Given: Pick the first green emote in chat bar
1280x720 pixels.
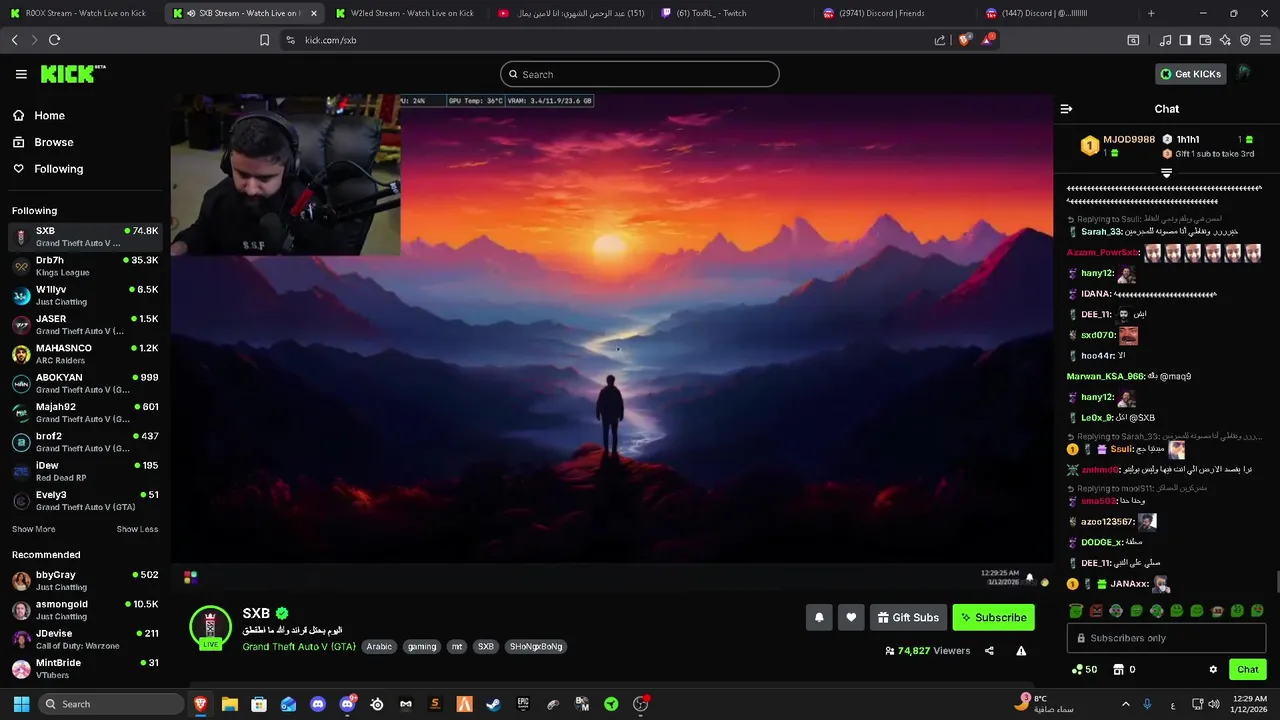Looking at the screenshot, I should [1076, 611].
